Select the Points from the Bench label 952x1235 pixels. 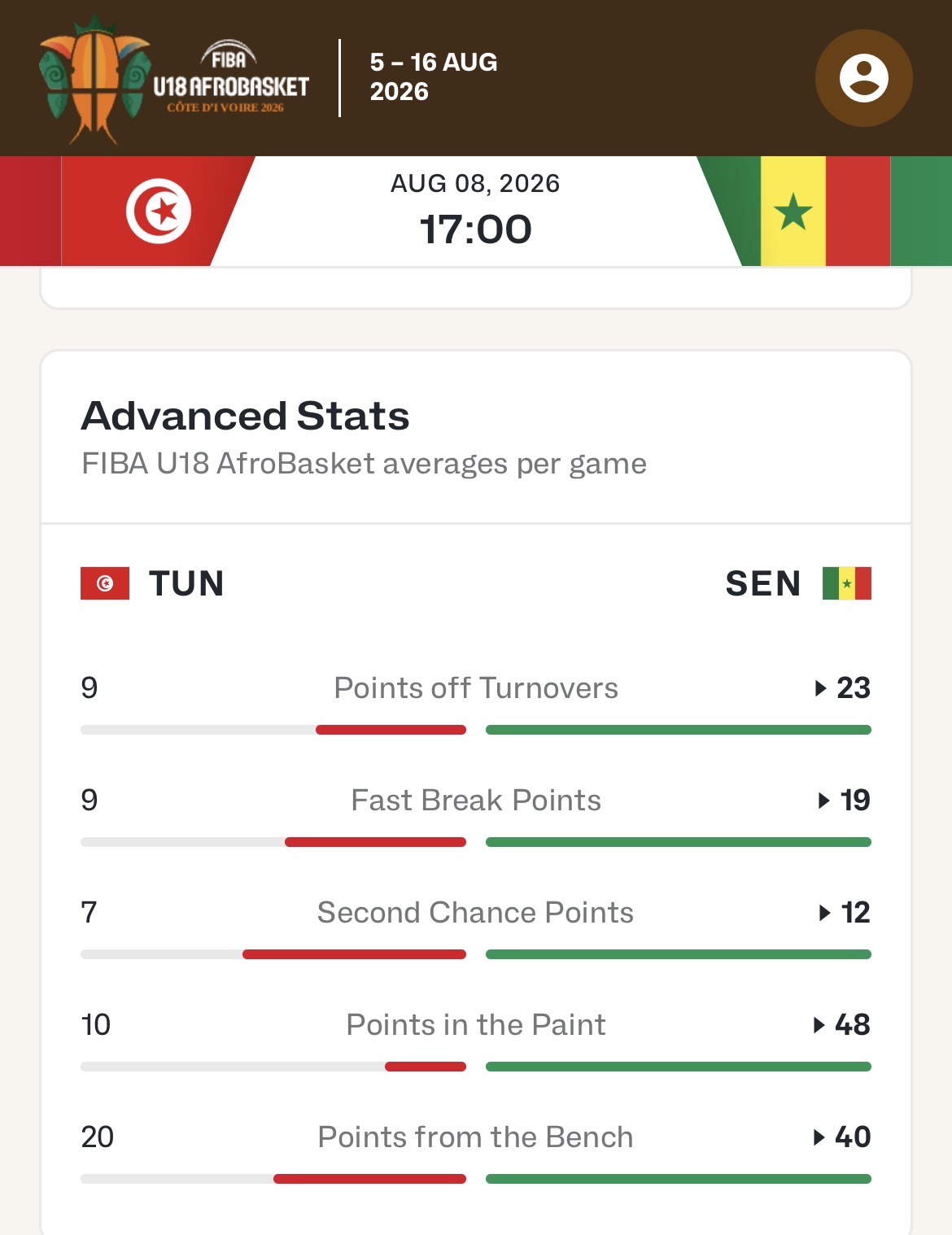tap(476, 1137)
